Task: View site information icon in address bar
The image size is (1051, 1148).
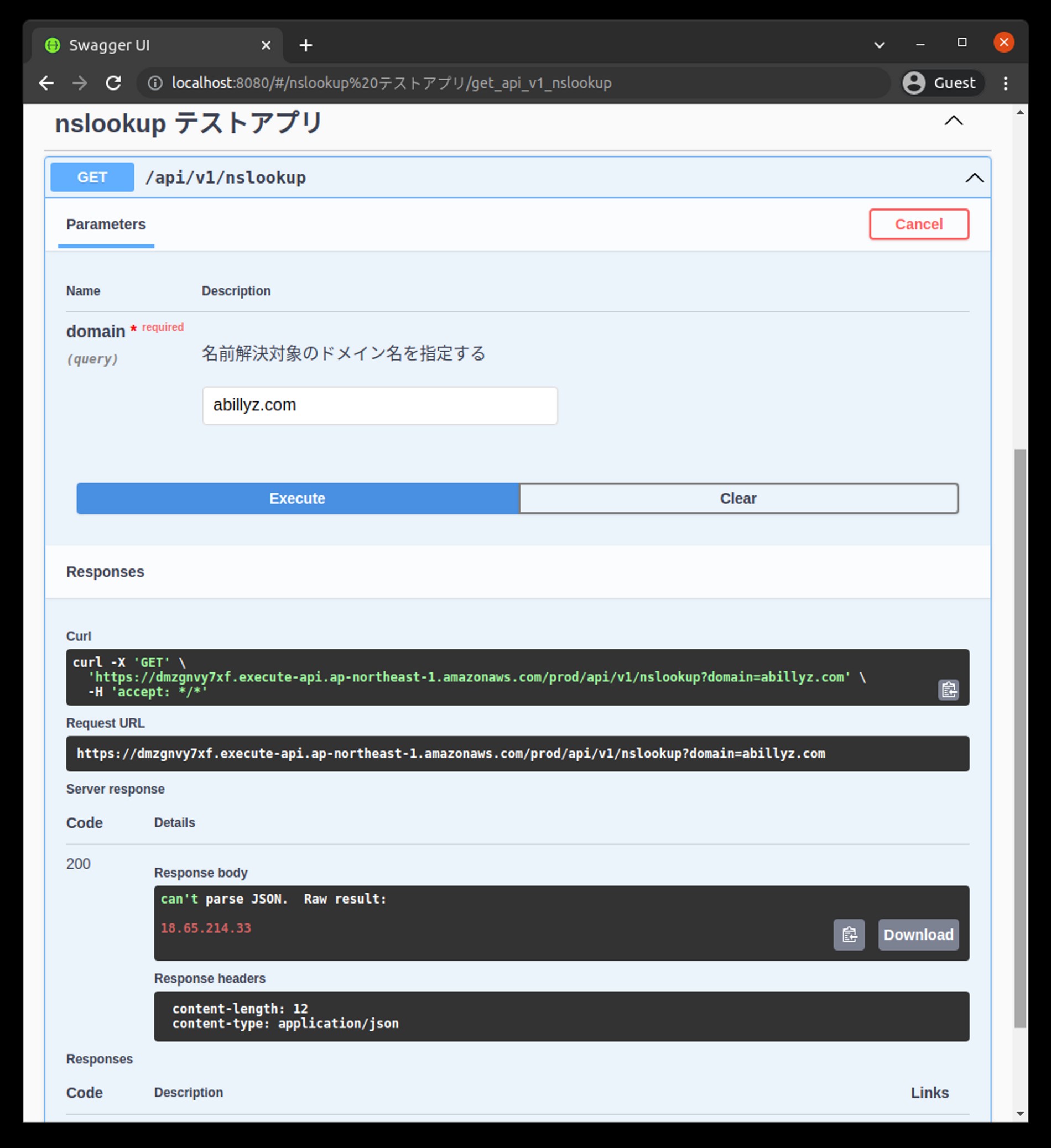Action: 155,83
